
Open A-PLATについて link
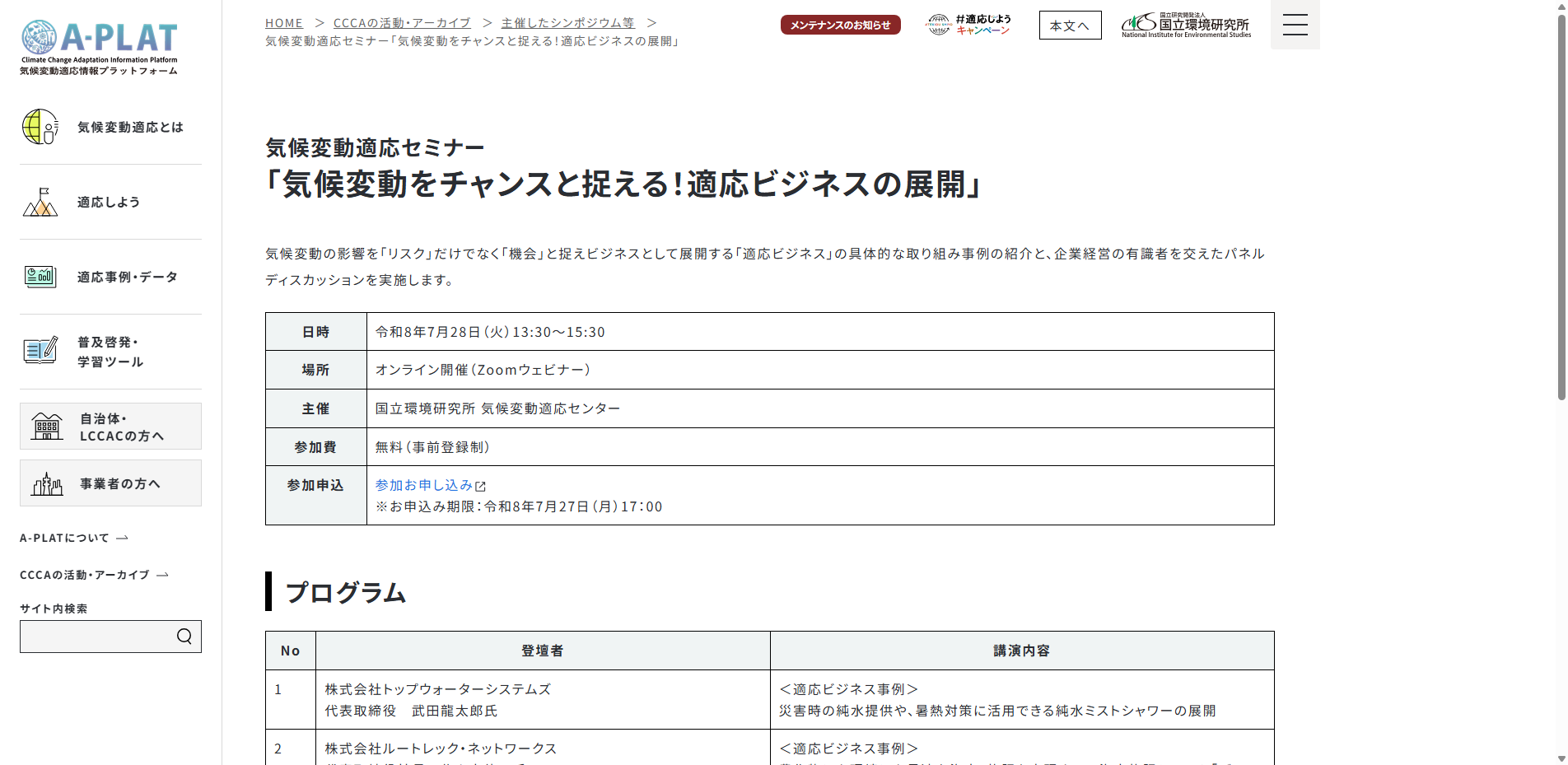pyautogui.click(x=74, y=538)
